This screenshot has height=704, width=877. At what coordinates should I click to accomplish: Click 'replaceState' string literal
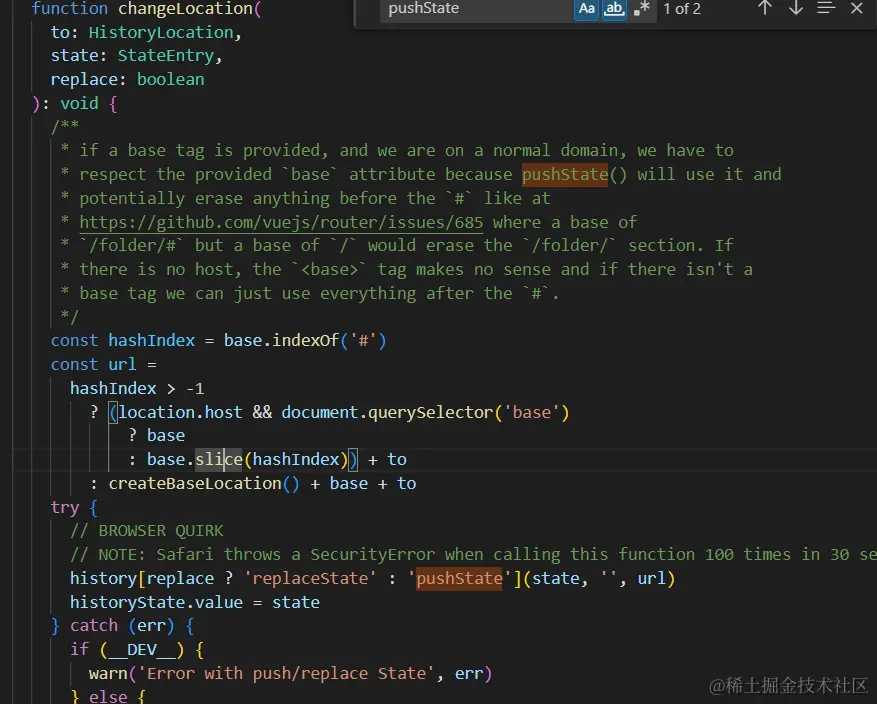click(310, 578)
